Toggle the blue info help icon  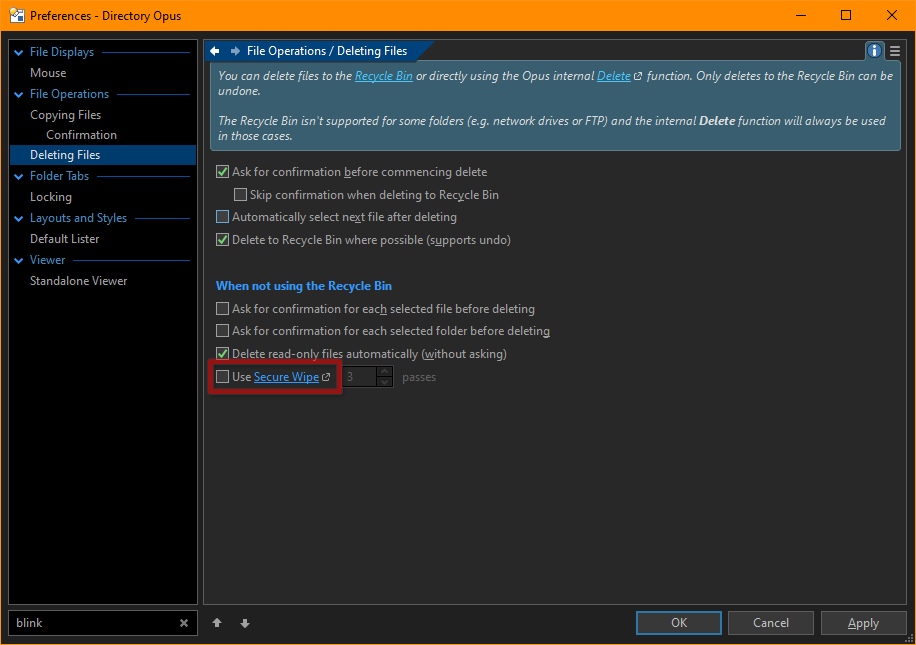pos(874,51)
